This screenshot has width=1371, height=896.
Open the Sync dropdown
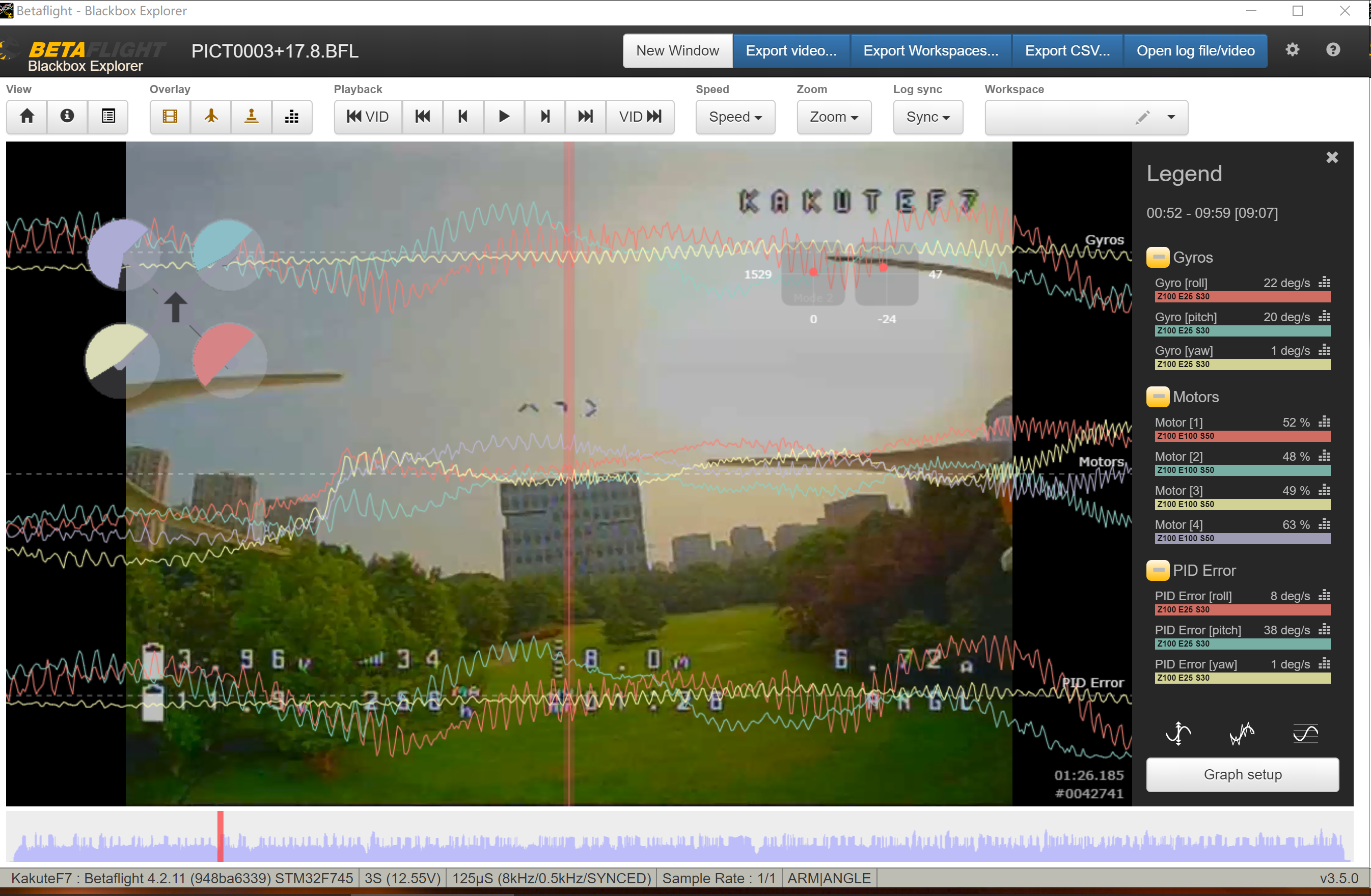click(927, 117)
